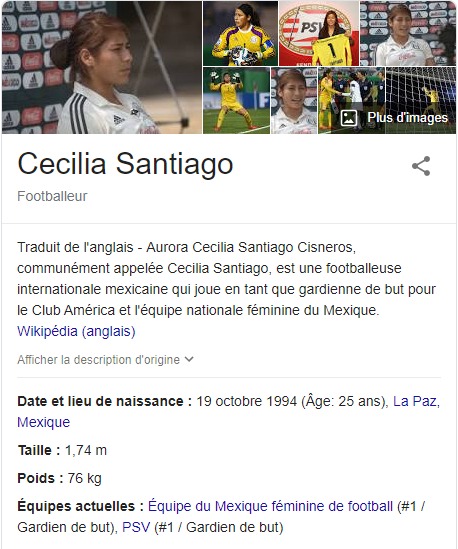This screenshot has width=458, height=549.
Task: Click Afficher la description d'origine text
Action: [x=98, y=360]
